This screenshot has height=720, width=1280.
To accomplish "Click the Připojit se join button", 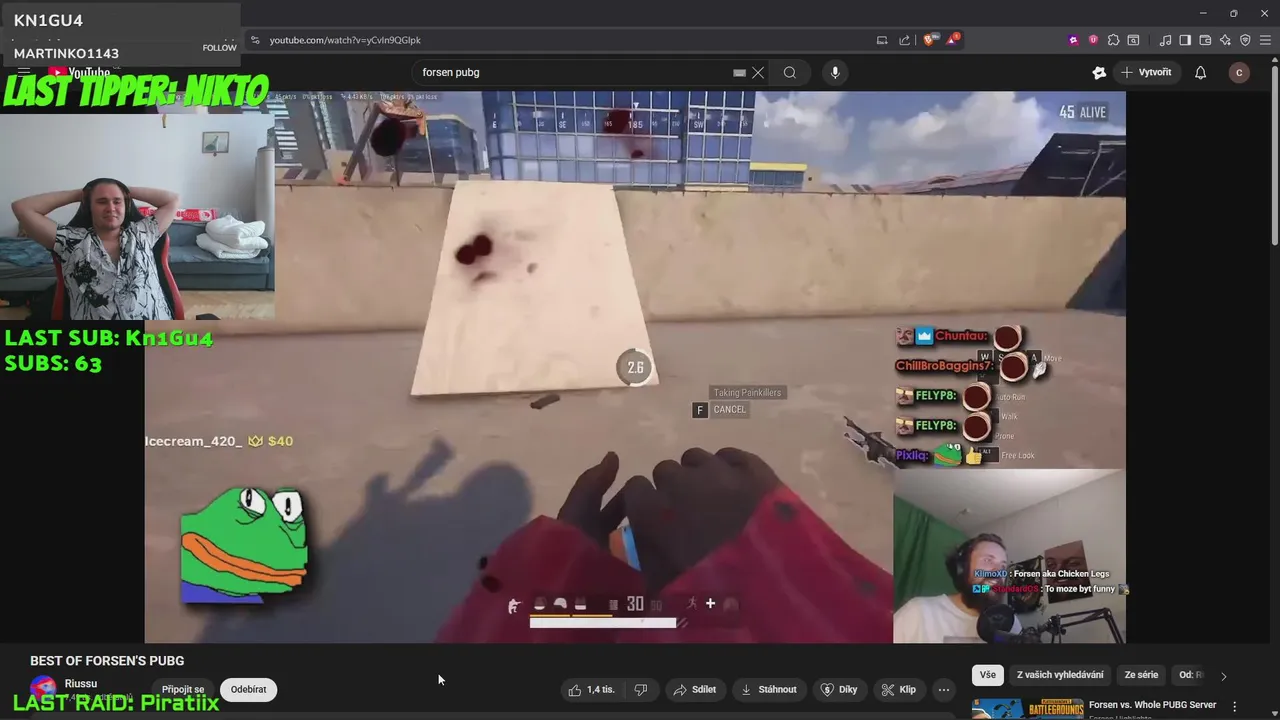I will tap(183, 689).
